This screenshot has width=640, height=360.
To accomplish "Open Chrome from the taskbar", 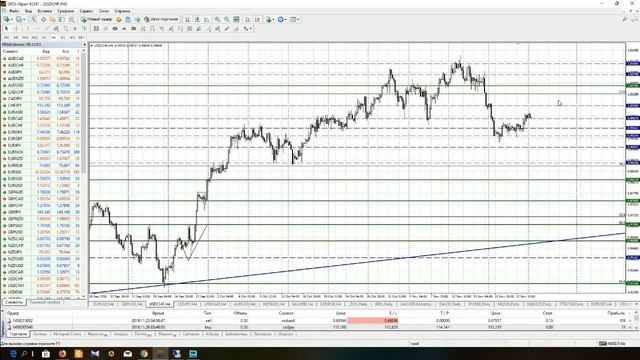I will point(144,353).
